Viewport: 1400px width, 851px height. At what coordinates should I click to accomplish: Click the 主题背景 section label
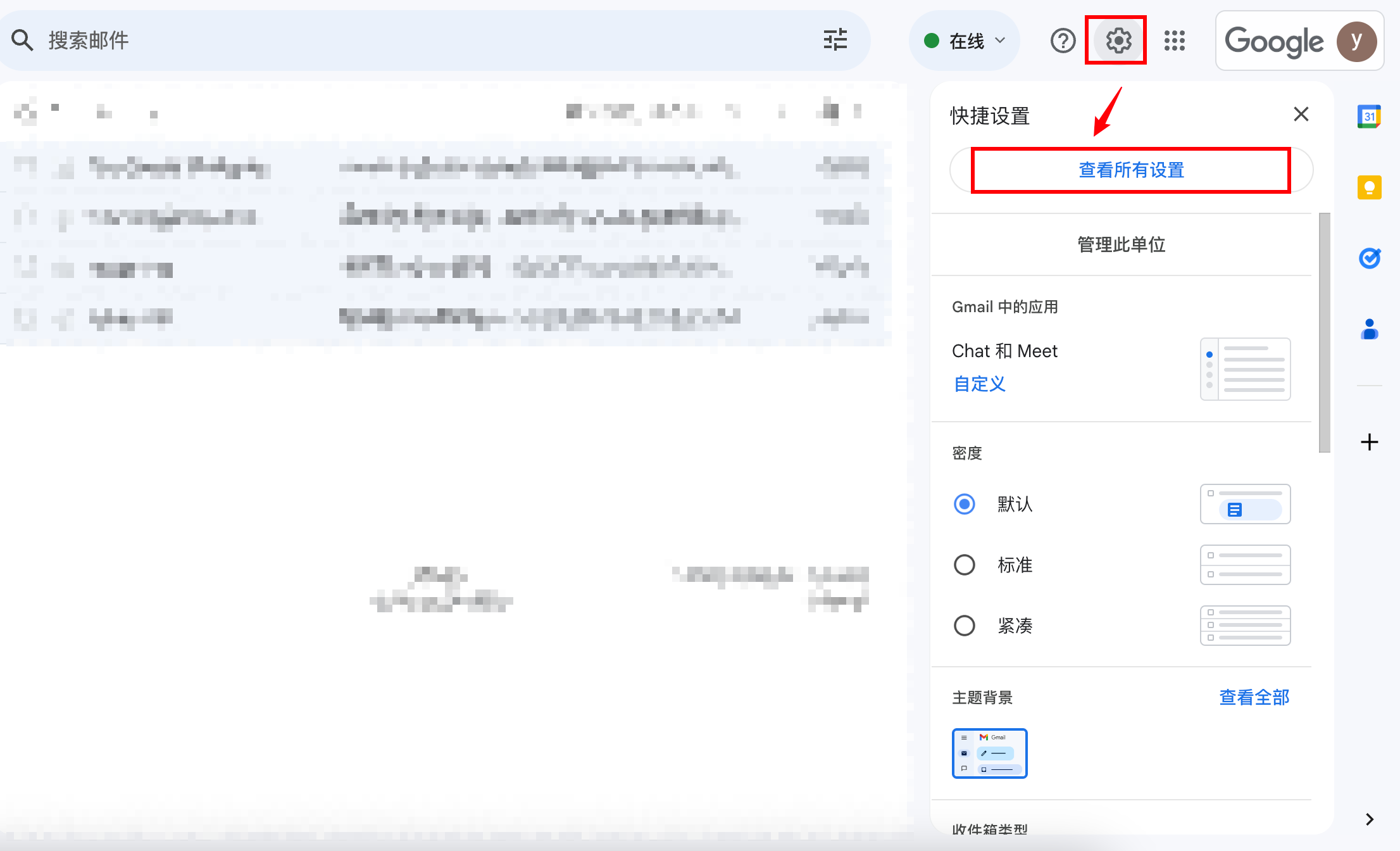982,697
